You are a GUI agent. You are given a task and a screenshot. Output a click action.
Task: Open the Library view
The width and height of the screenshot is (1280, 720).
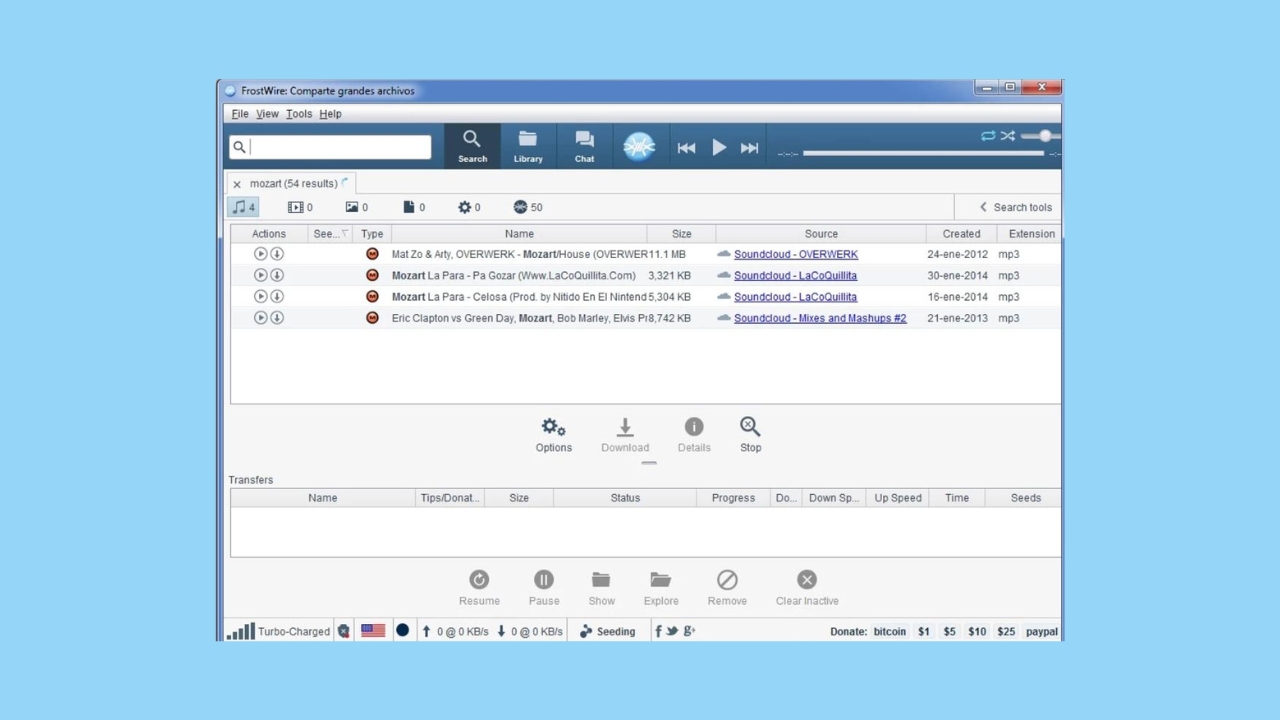(528, 146)
